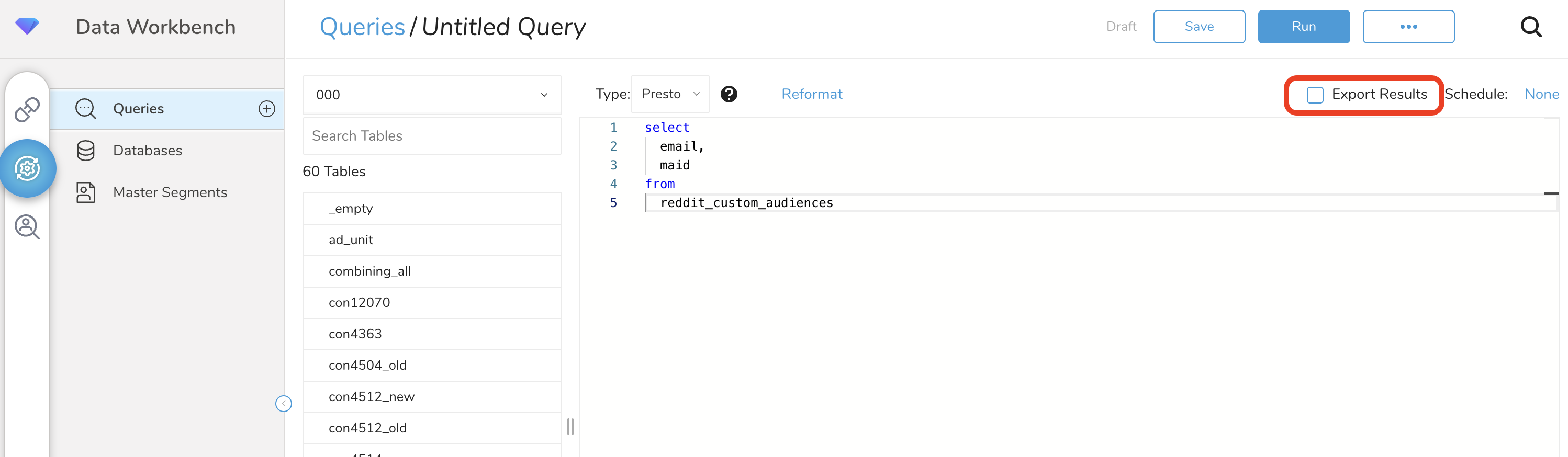This screenshot has height=457, width=1568.
Task: Enable the Export Results checkbox
Action: [x=1315, y=95]
